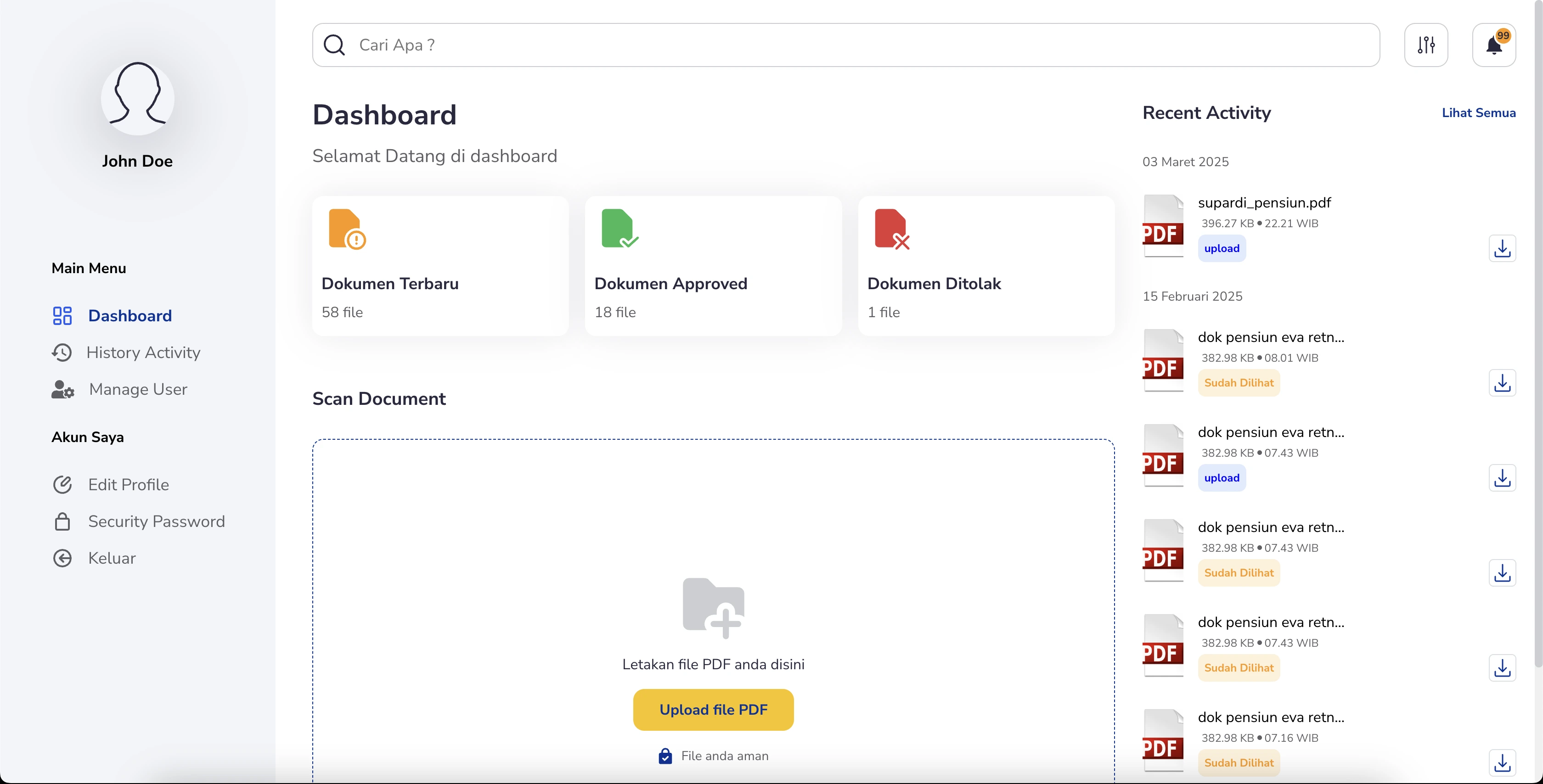Download the 08.01 WIB document
Screen dimensions: 1543x784
click(x=1502, y=383)
